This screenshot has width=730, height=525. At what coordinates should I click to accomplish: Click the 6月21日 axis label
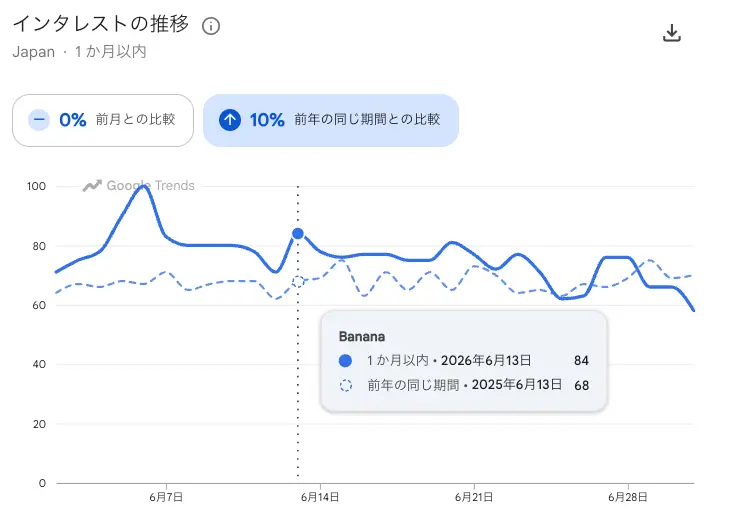pos(474,497)
